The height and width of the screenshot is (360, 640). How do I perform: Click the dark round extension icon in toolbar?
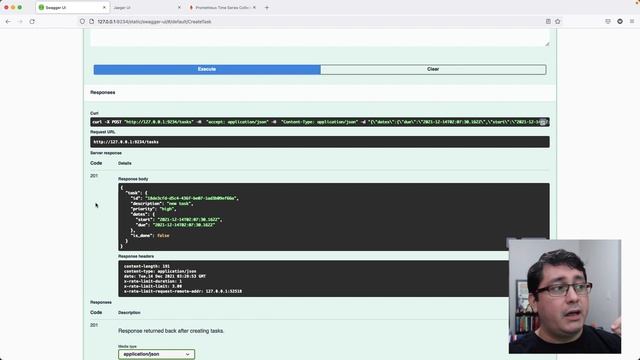620,21
